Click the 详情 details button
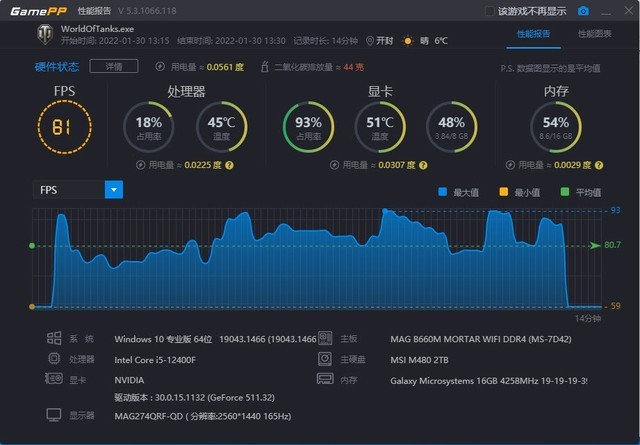Screen dimensions: 640x445 pyautogui.click(x=114, y=66)
